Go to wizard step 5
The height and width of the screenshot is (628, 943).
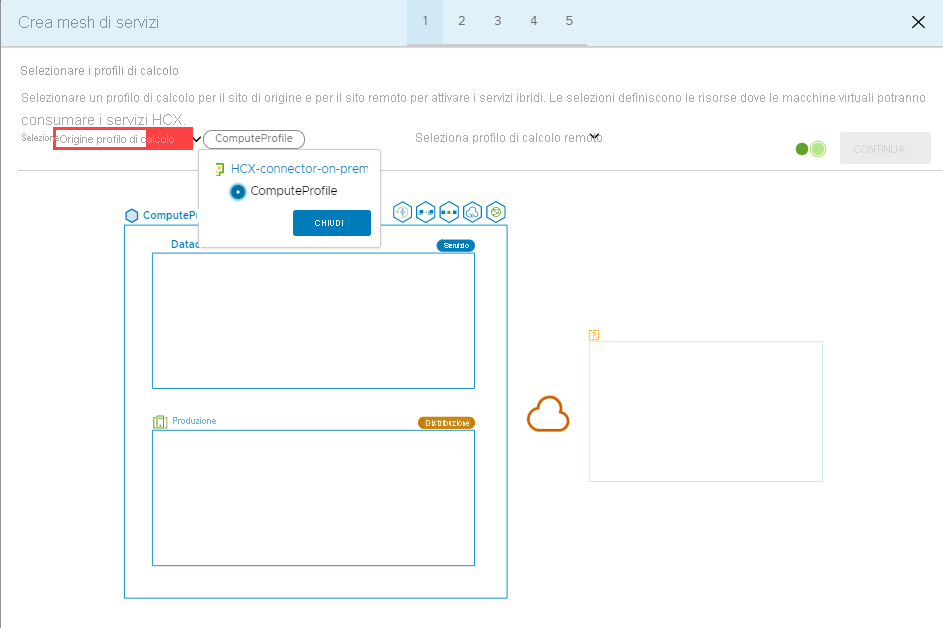point(569,21)
